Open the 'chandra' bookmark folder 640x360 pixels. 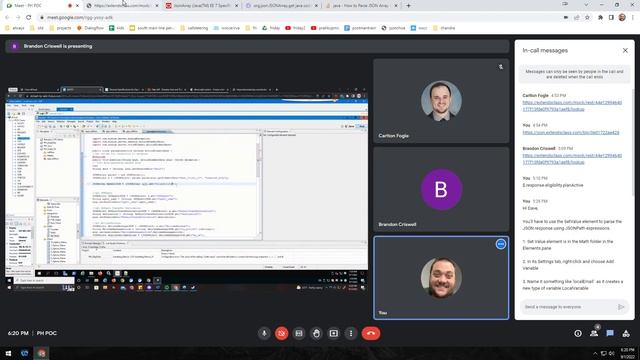coord(444,28)
